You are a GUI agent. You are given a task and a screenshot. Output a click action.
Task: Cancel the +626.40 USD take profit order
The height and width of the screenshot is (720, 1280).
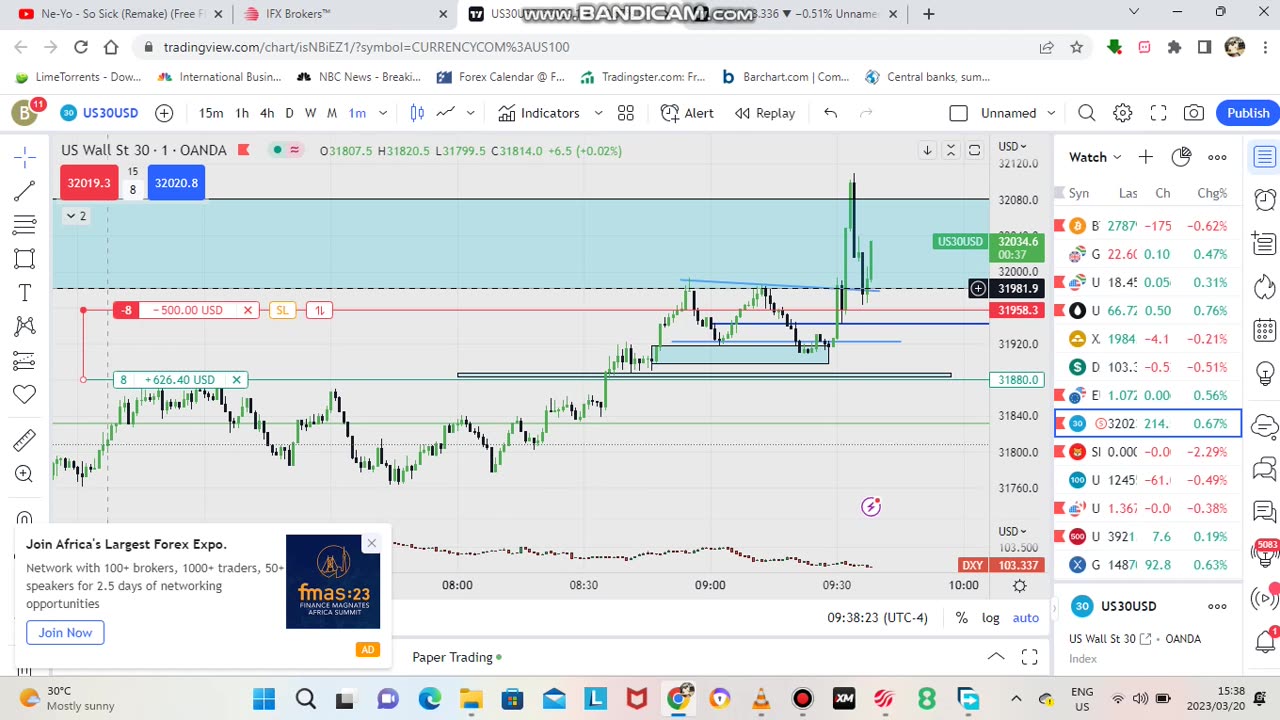237,380
